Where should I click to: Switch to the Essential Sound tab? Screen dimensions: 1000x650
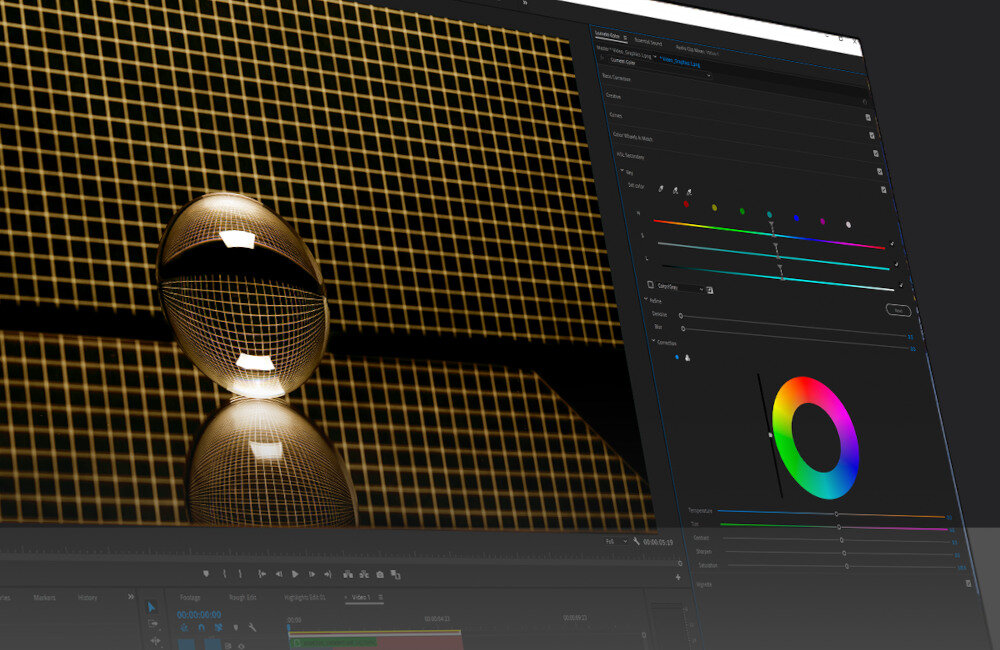pyautogui.click(x=648, y=41)
